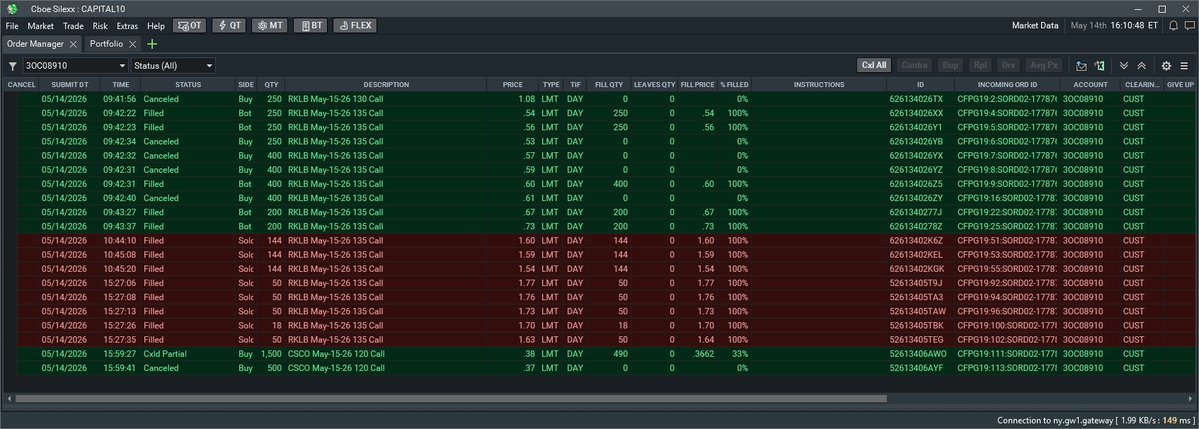Screen dimensions: 1199x429
Task: Open the Help menu
Action: 156,25
